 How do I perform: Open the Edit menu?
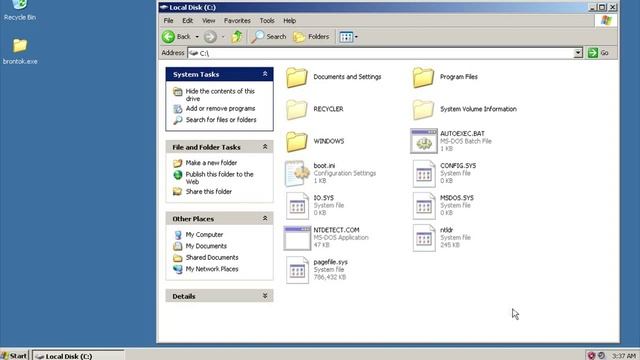(x=187, y=20)
